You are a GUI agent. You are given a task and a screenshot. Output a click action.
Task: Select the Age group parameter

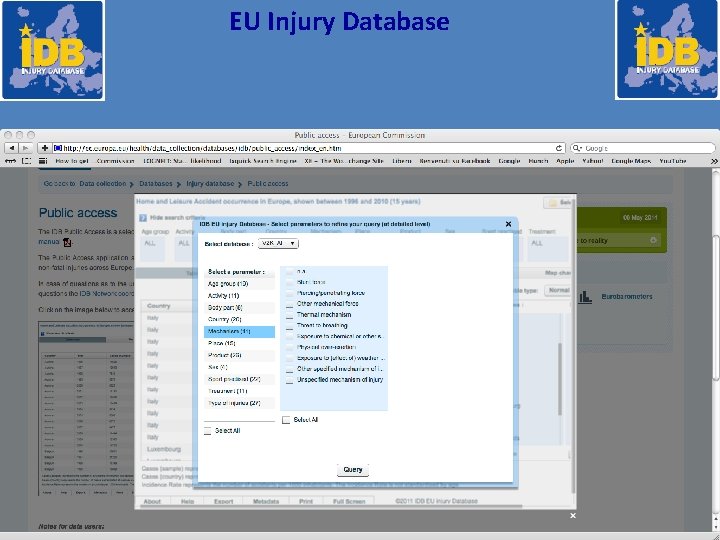point(239,284)
